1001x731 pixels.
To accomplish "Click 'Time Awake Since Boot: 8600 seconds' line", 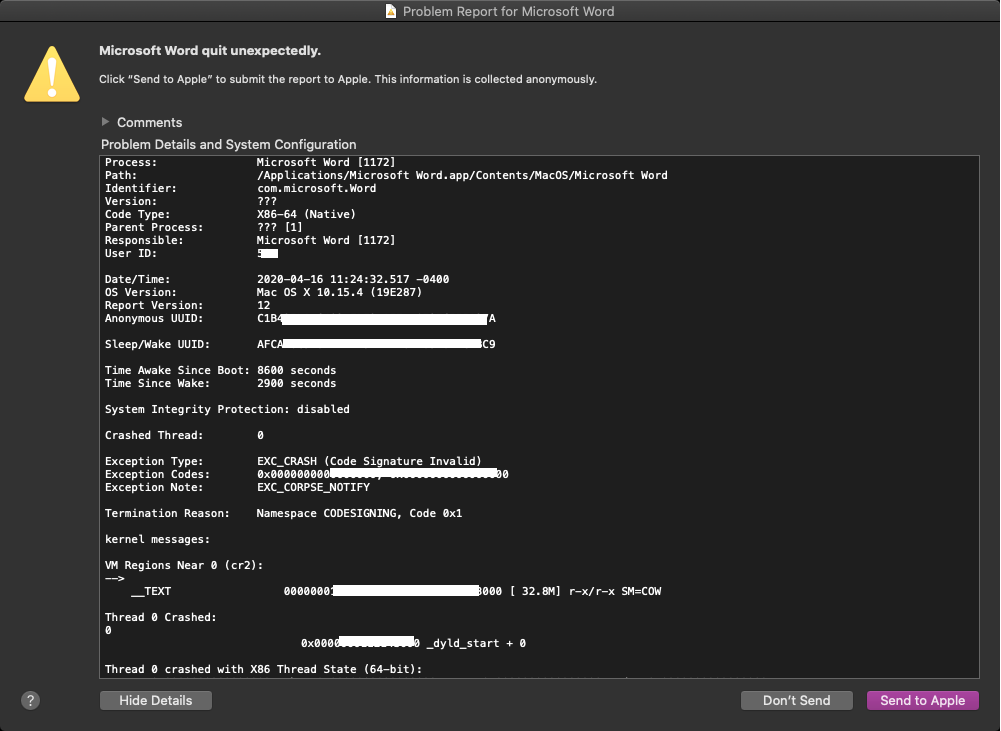I will tap(220, 370).
